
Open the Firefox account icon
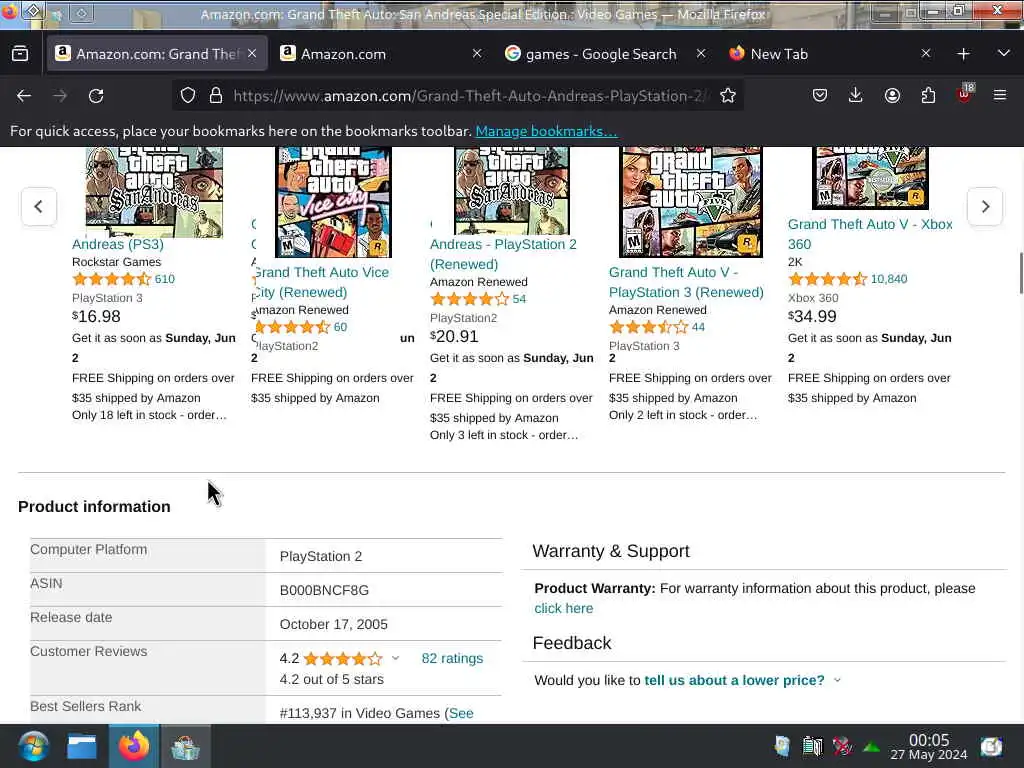tap(892, 96)
